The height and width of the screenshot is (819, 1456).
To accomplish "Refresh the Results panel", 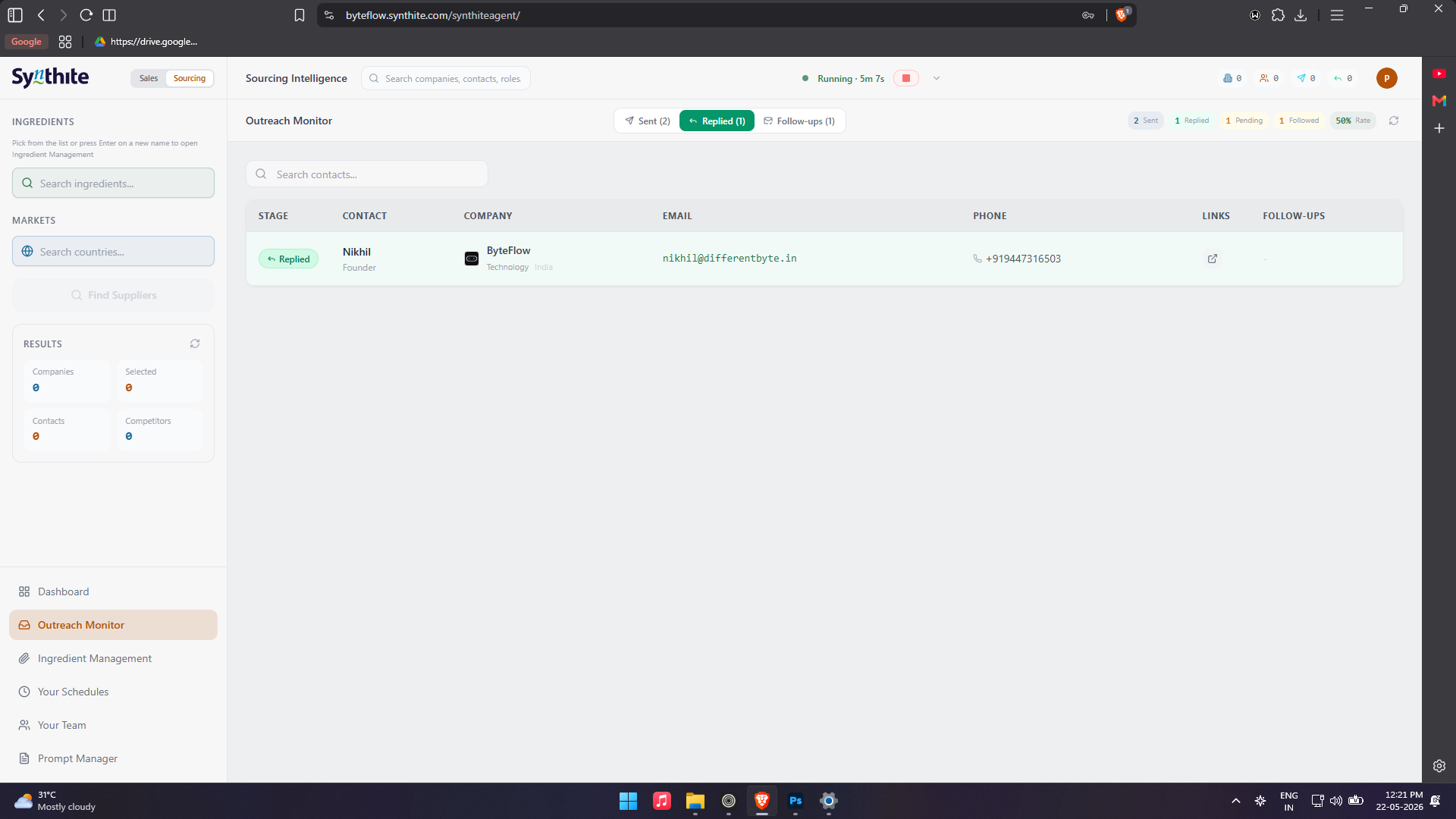I will point(195,344).
